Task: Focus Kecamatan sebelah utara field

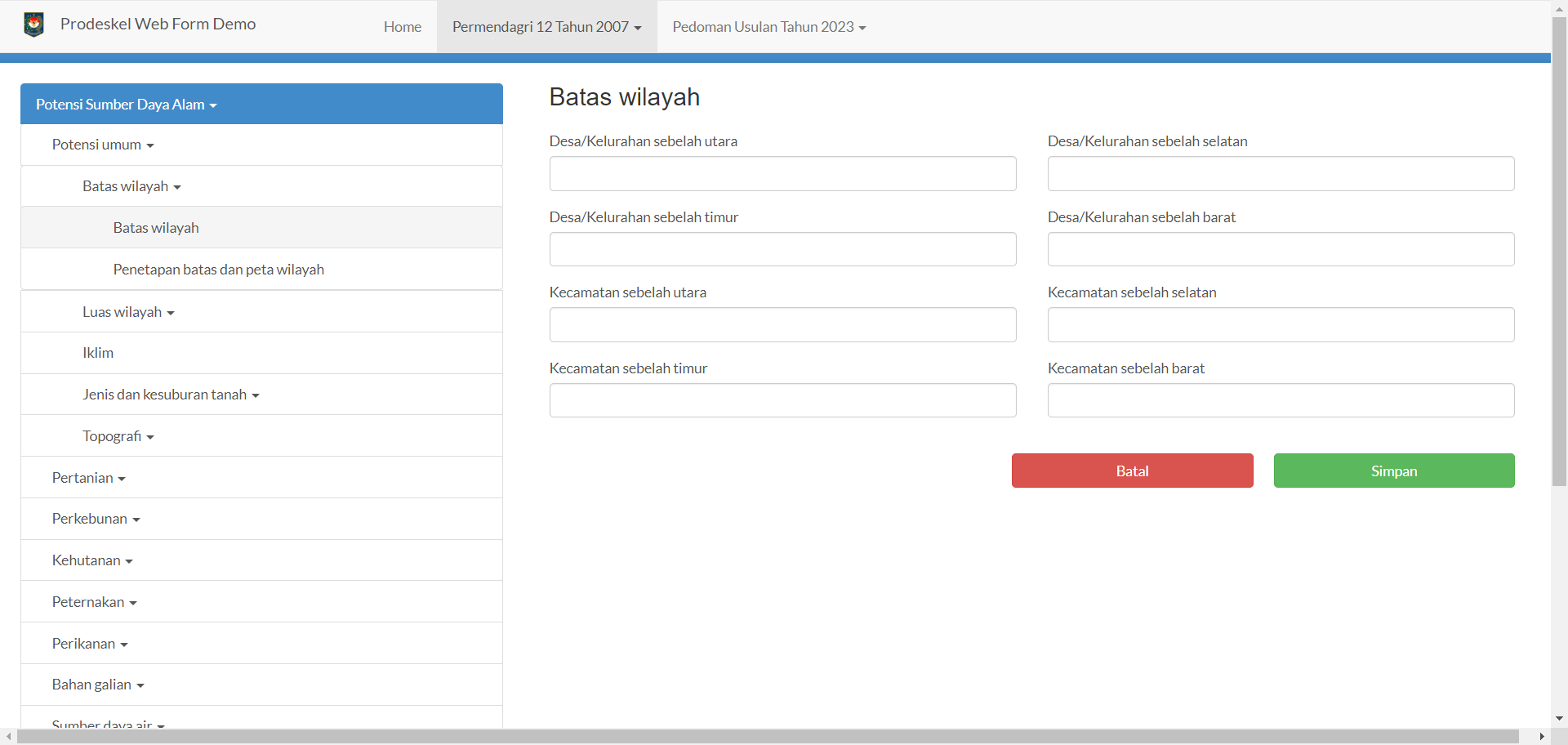Action: (x=782, y=325)
